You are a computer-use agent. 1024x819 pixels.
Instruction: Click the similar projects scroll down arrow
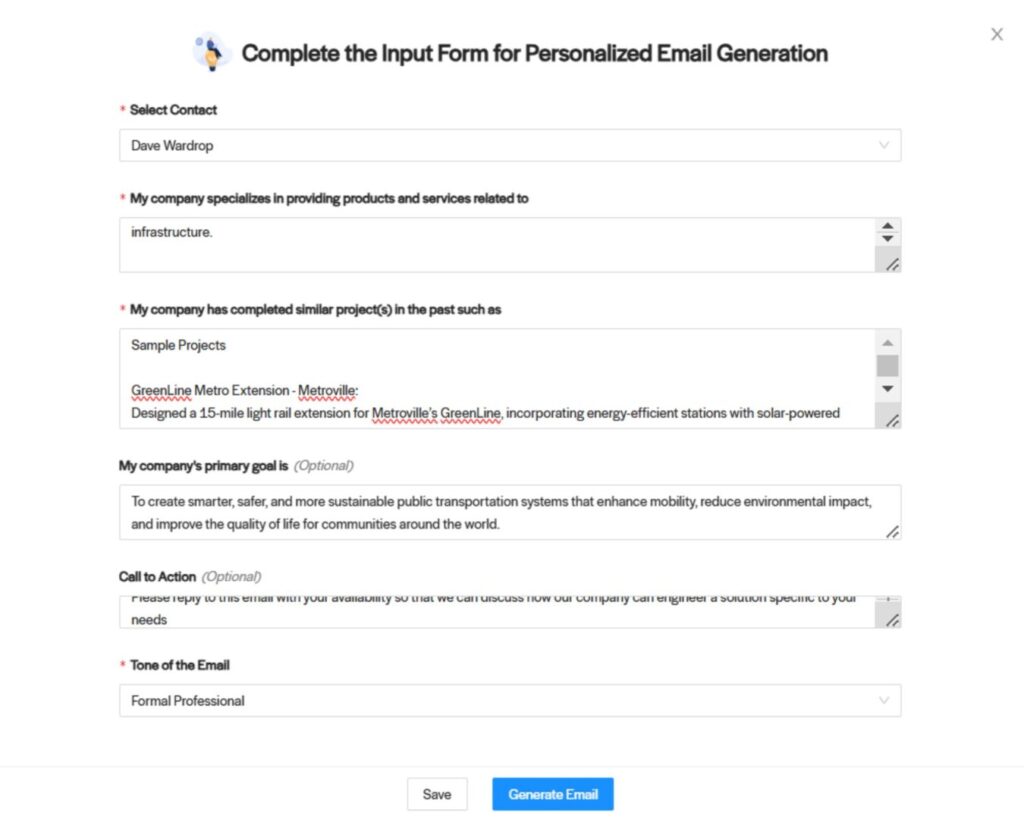tap(888, 389)
